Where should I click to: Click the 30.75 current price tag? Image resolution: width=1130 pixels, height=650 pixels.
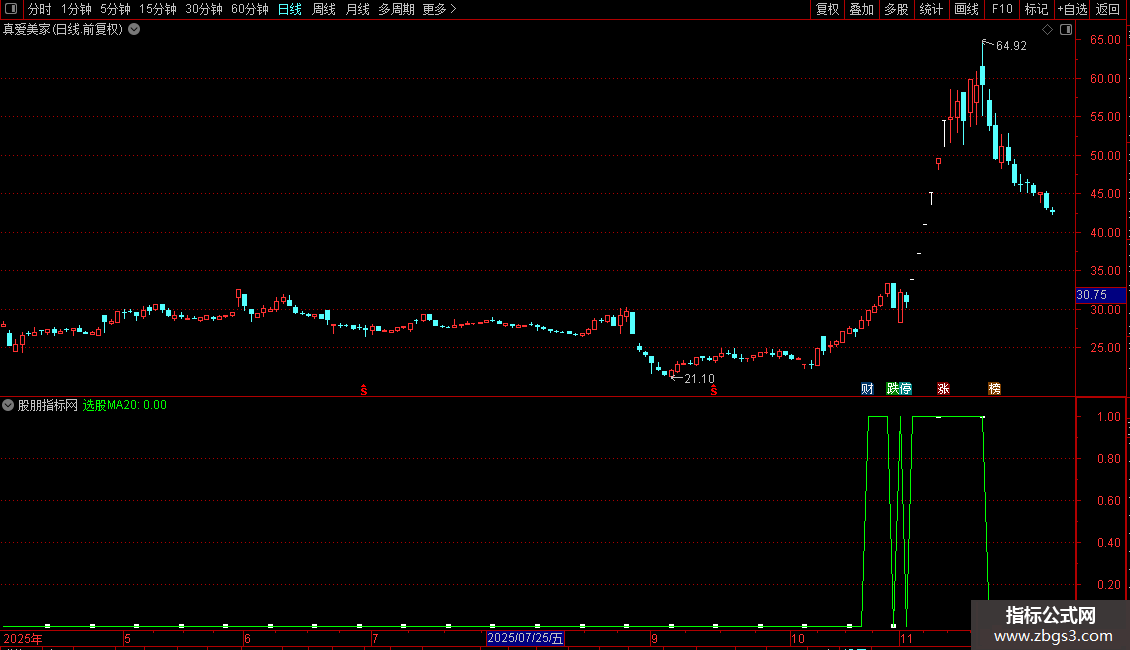tap(1100, 295)
